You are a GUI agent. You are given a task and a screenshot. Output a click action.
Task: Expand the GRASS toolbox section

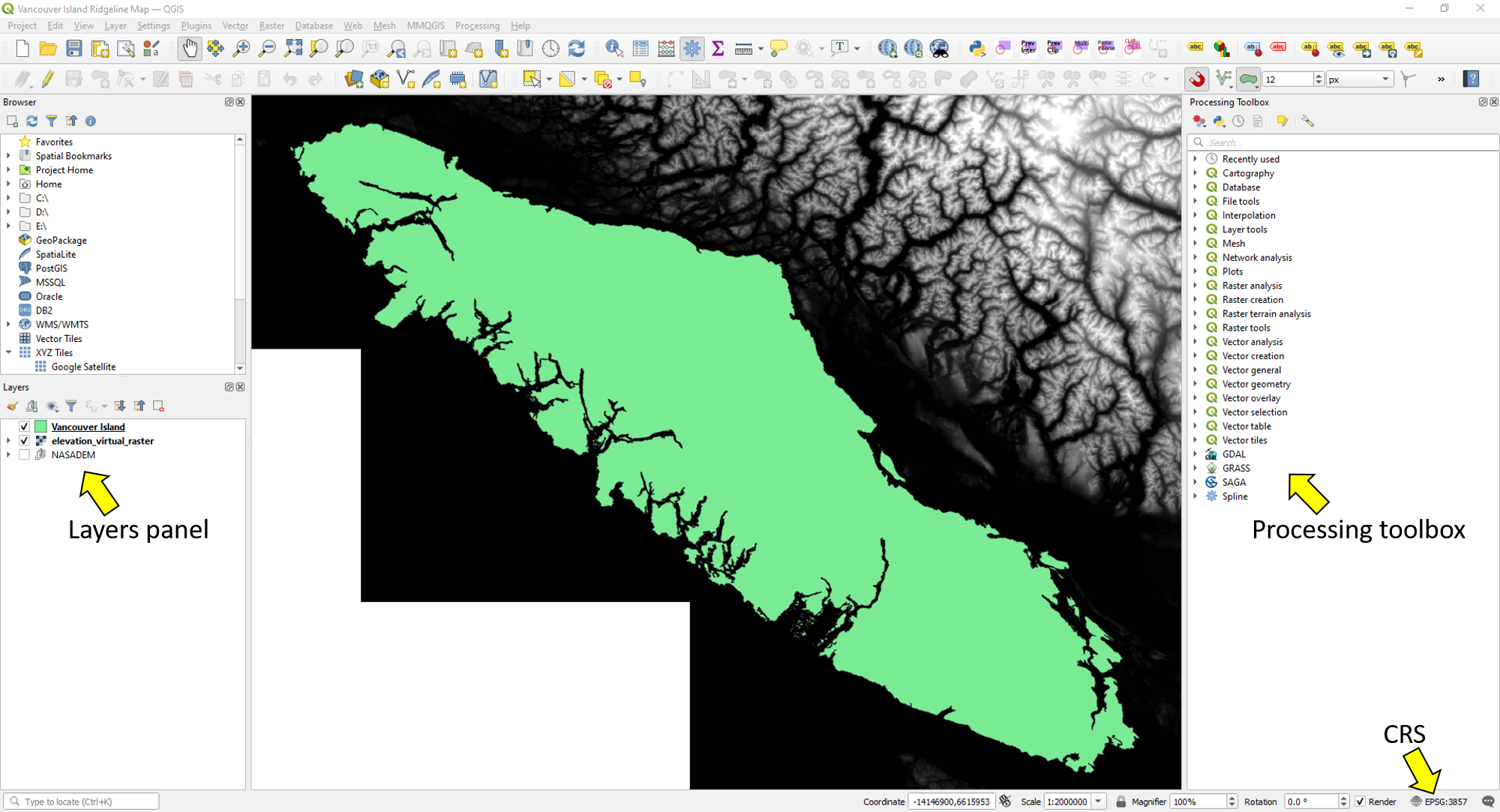click(1198, 468)
